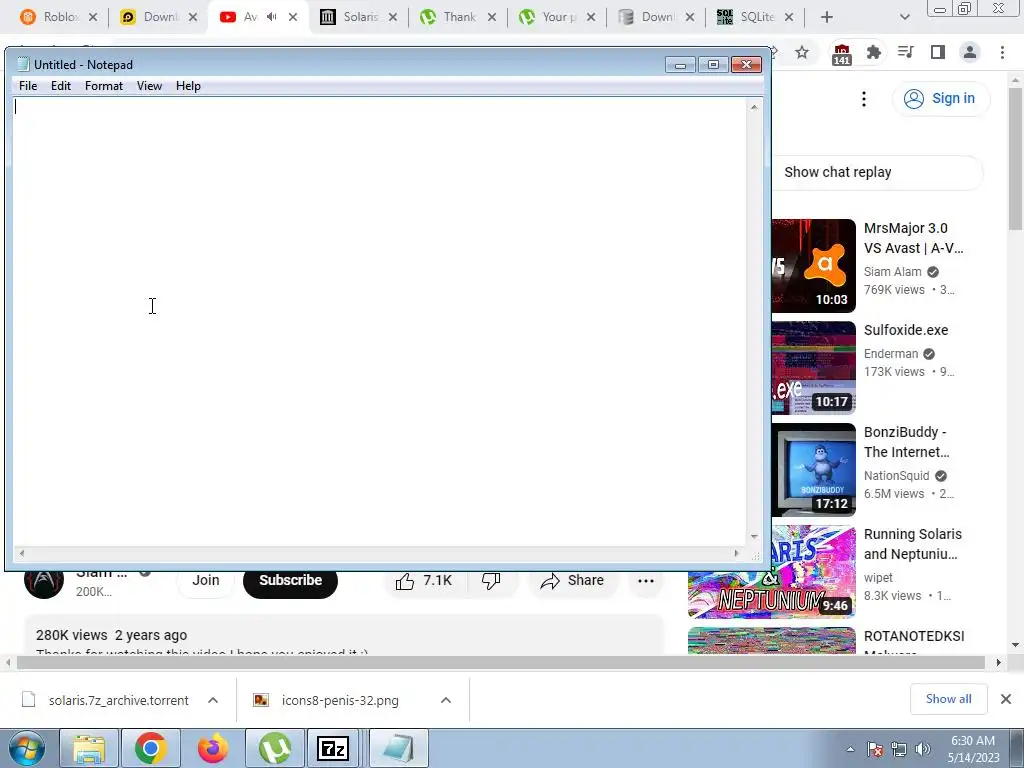Image resolution: width=1024 pixels, height=768 pixels.
Task: Open the red extension icon showing 141
Action: point(842,54)
